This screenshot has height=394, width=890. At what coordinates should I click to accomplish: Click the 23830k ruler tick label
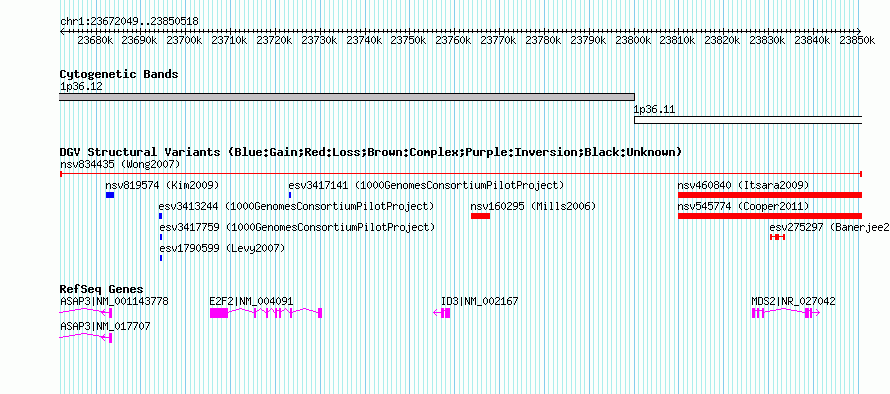coord(767,40)
